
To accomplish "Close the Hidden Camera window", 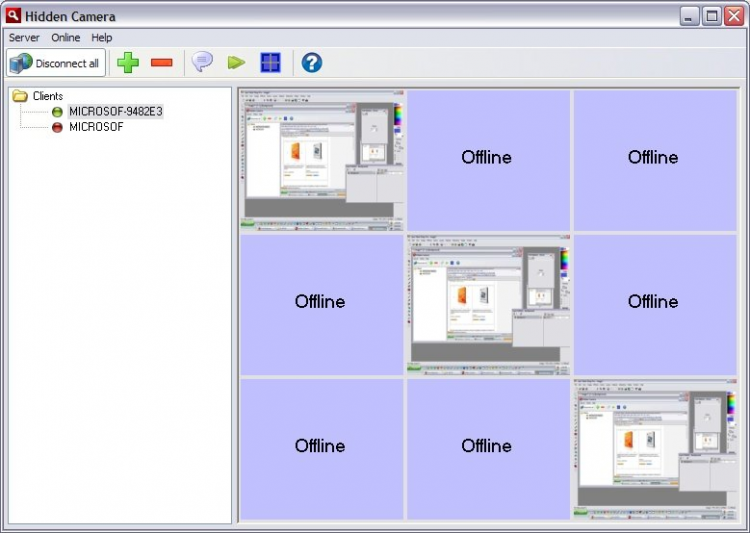I will pyautogui.click(x=734, y=16).
